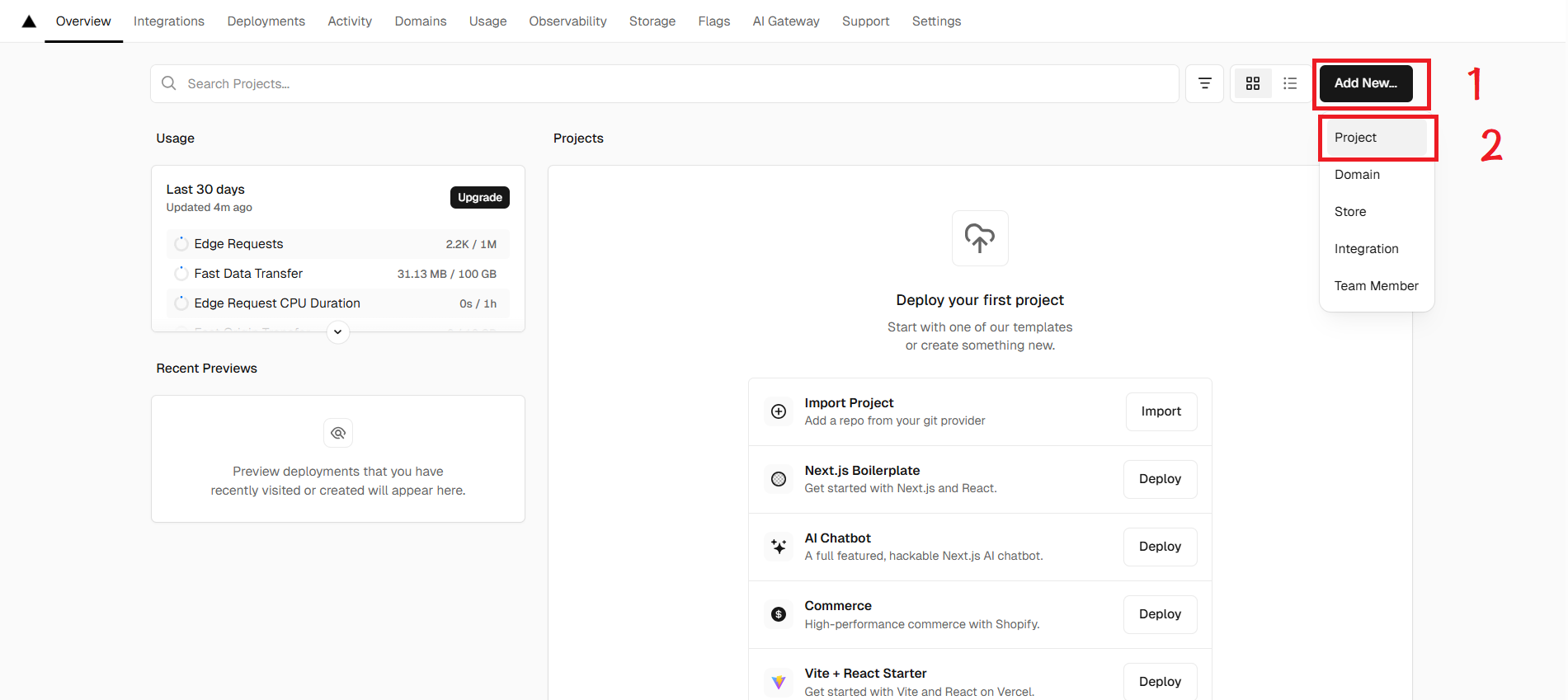1568x700 pixels.
Task: Focus the Search Projects field
Action: click(660, 84)
